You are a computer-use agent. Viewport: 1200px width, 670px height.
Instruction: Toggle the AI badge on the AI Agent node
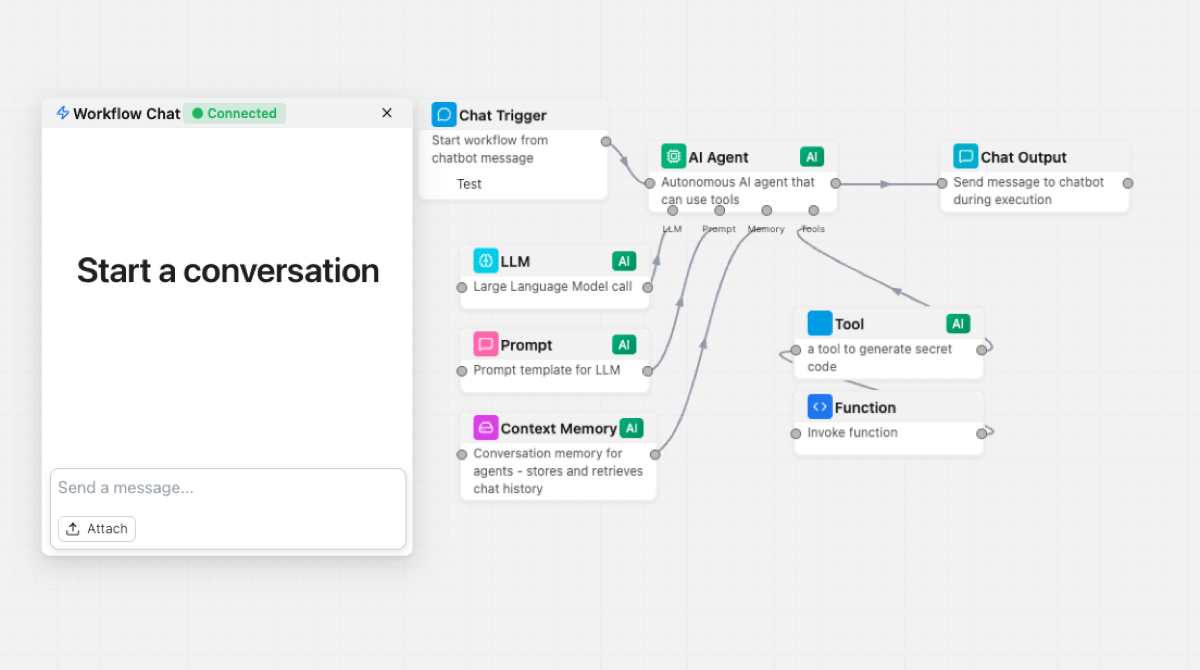811,156
